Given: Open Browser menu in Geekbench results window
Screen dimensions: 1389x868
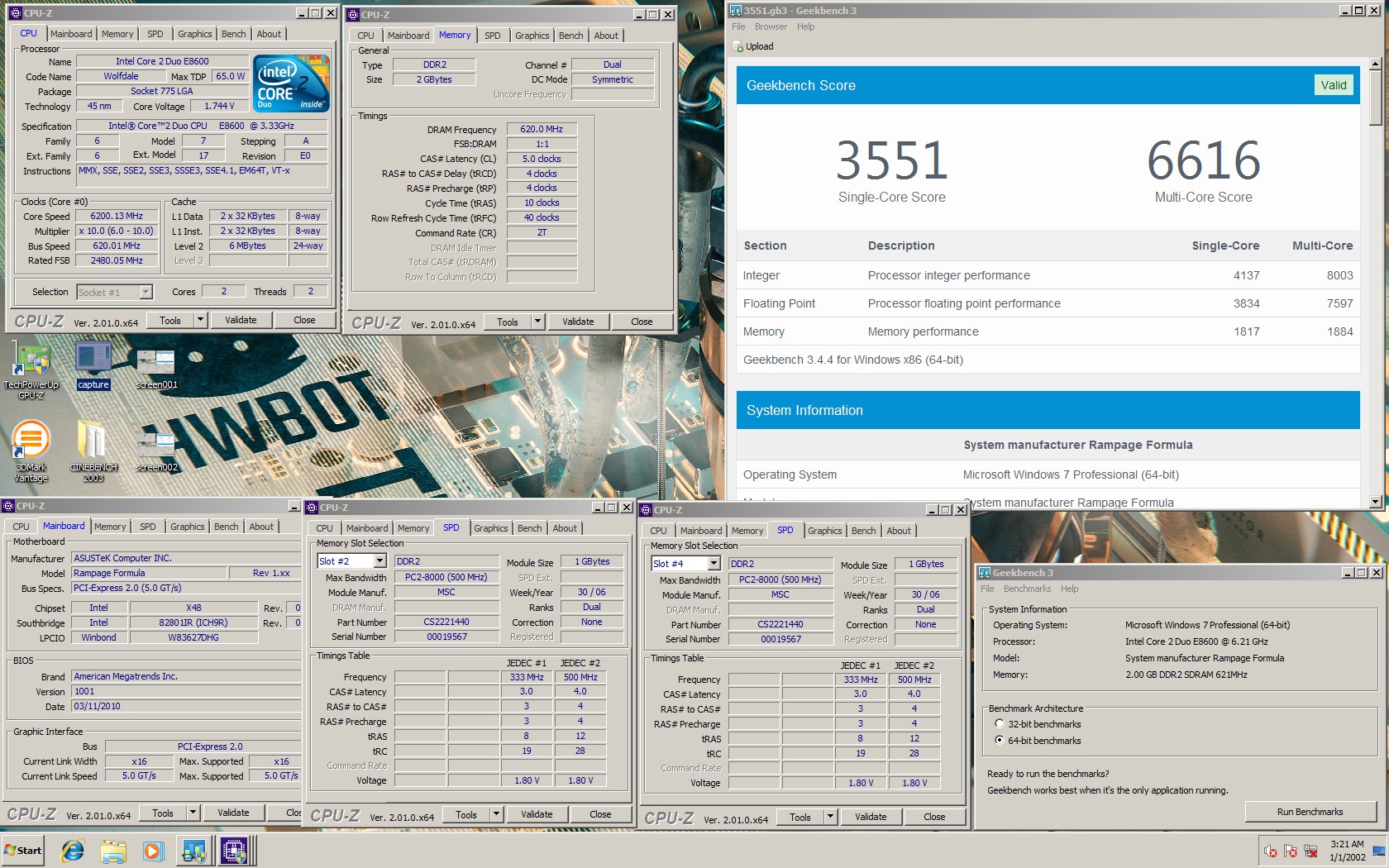Looking at the screenshot, I should click(x=771, y=26).
